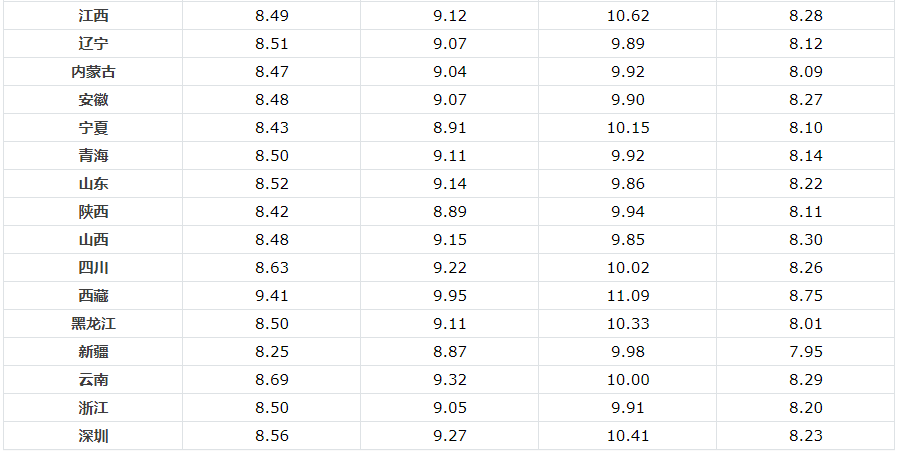Click the 内蒙古 row label
898x451 pixels.
93,72
